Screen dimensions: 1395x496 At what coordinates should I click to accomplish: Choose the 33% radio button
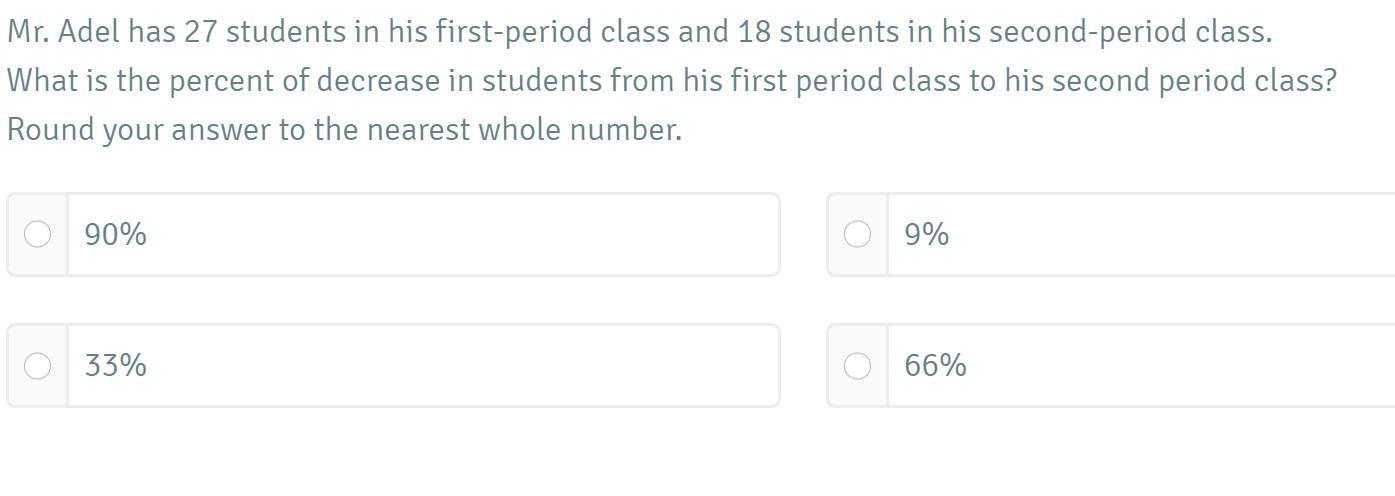tap(37, 366)
